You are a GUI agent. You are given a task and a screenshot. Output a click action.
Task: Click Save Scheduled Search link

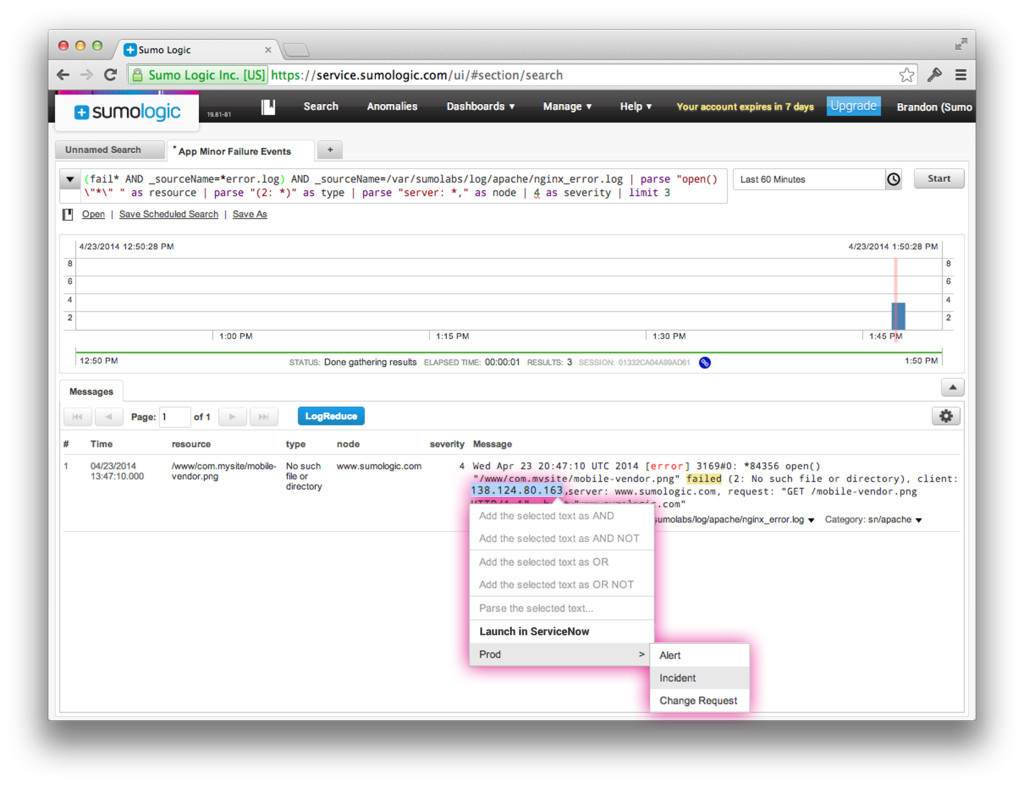168,214
